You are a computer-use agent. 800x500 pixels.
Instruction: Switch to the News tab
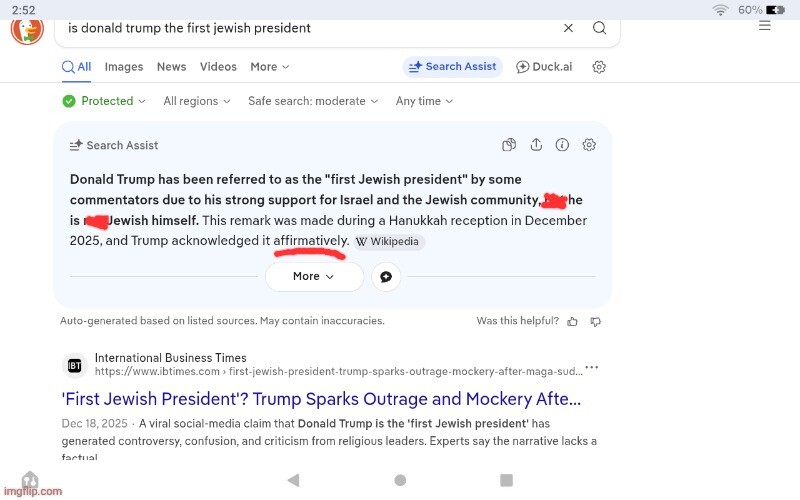(171, 67)
